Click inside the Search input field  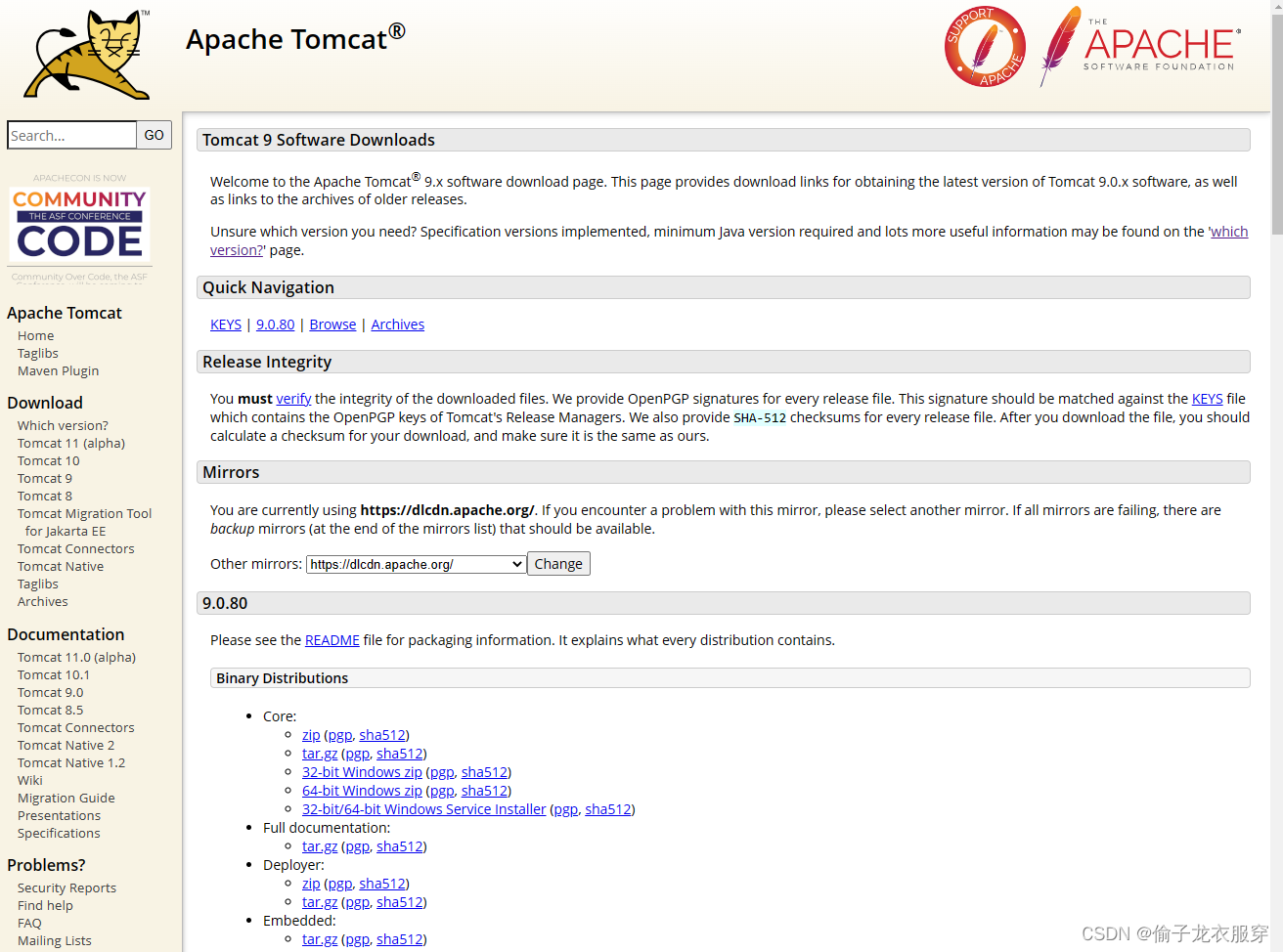tap(70, 135)
